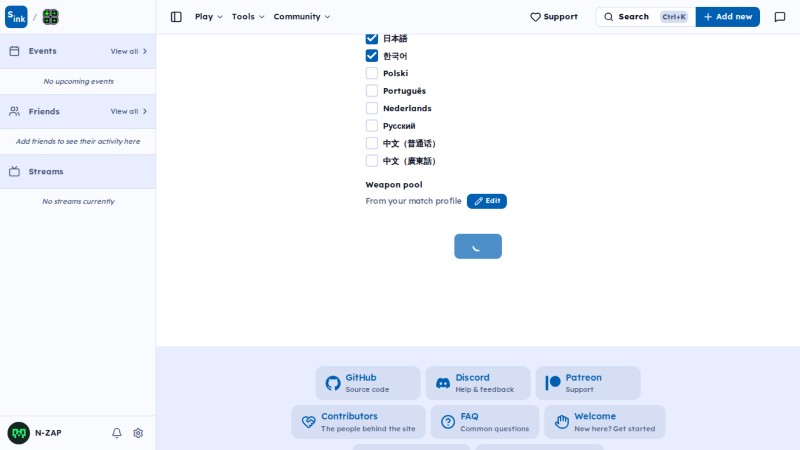Open Discord help & feedback link

(x=478, y=383)
